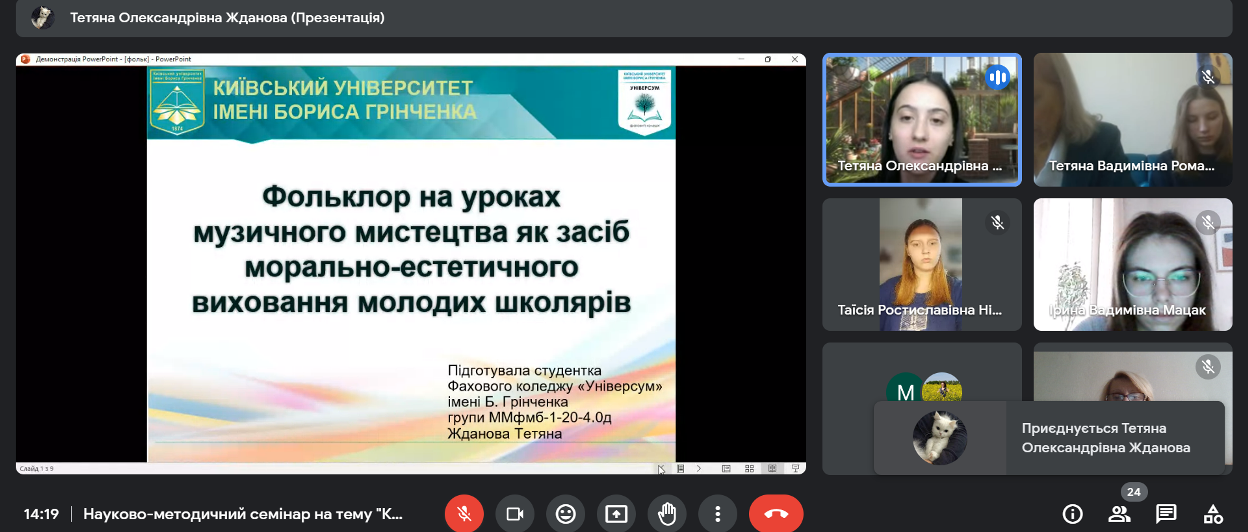
Task: Click the Приєднується Тетяна Жданова join notification
Action: tap(1049, 438)
